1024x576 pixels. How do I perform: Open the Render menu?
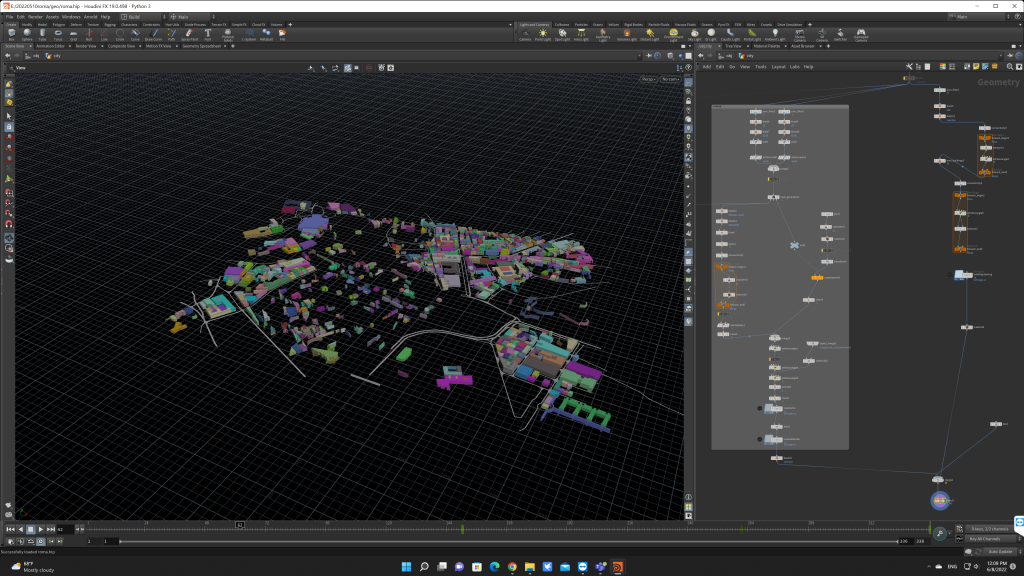(x=35, y=17)
